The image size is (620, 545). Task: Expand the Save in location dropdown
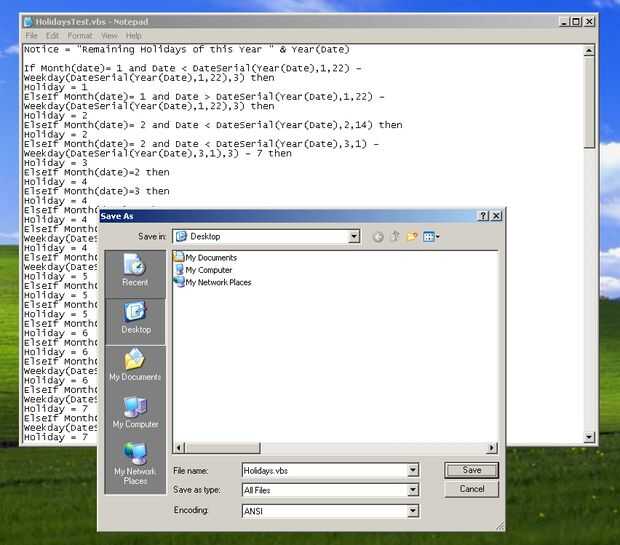(x=354, y=237)
